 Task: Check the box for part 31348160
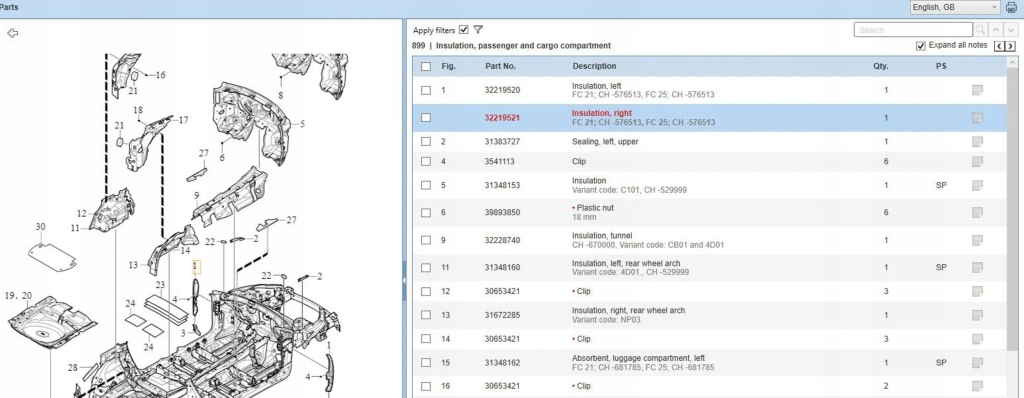[426, 267]
